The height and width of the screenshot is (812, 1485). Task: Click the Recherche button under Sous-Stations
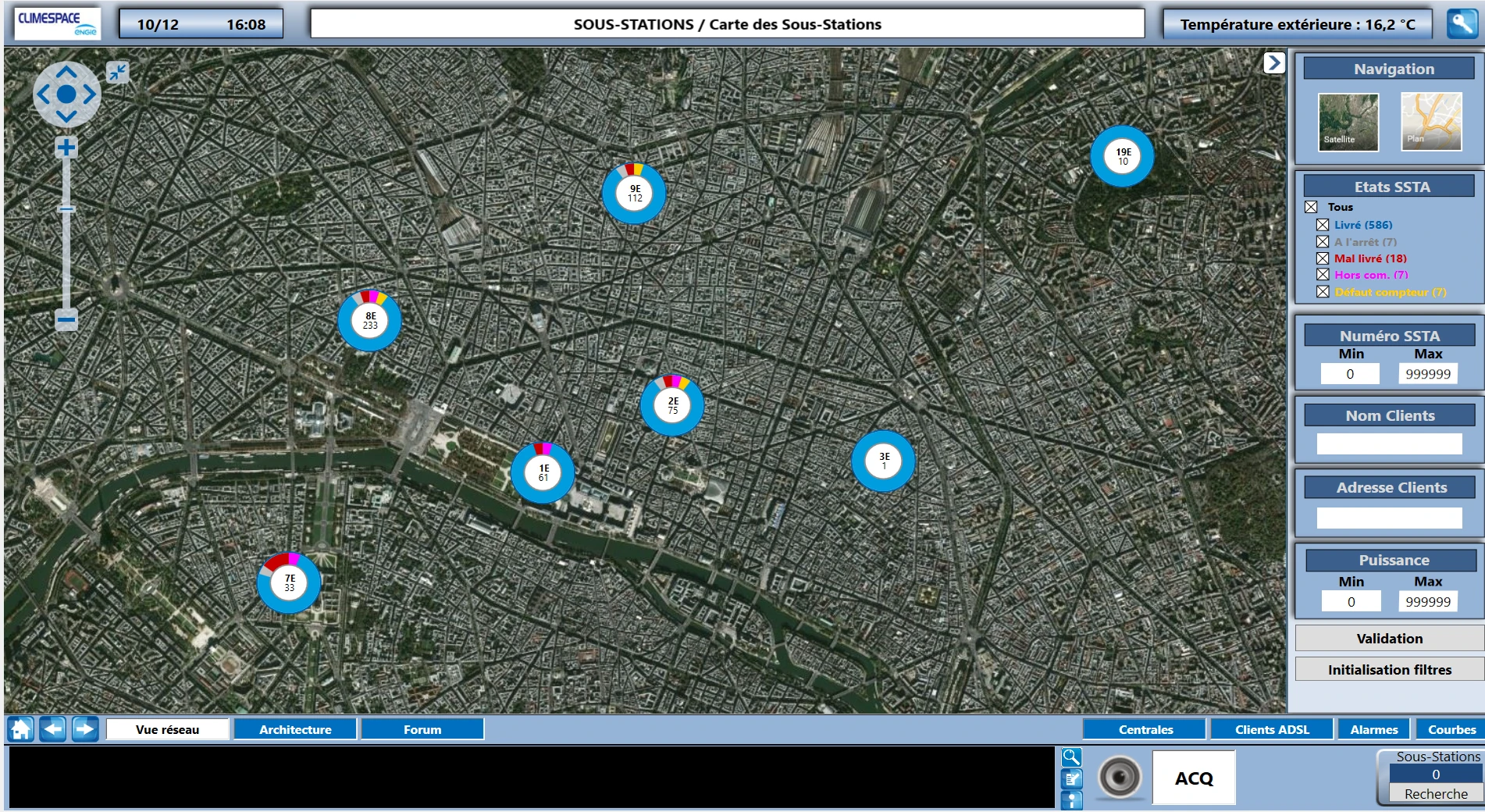(x=1435, y=793)
